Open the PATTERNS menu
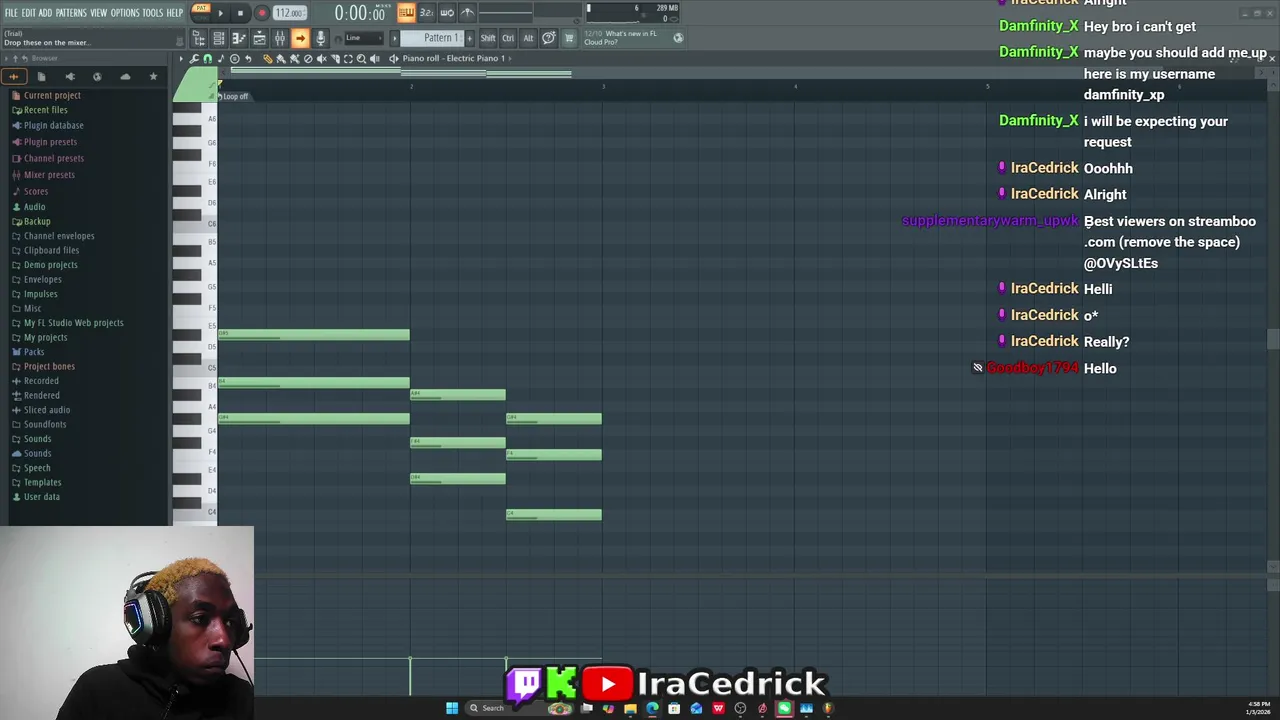 click(x=71, y=12)
